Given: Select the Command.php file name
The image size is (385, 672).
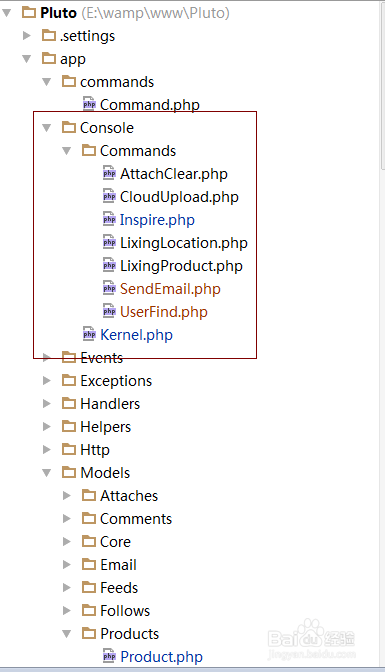Looking at the screenshot, I should (150, 105).
